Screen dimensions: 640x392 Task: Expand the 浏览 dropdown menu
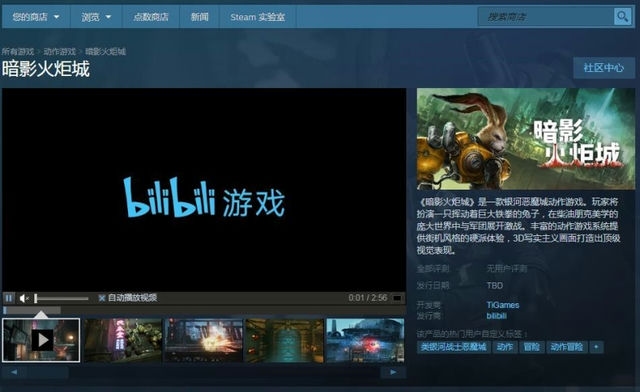click(x=96, y=17)
